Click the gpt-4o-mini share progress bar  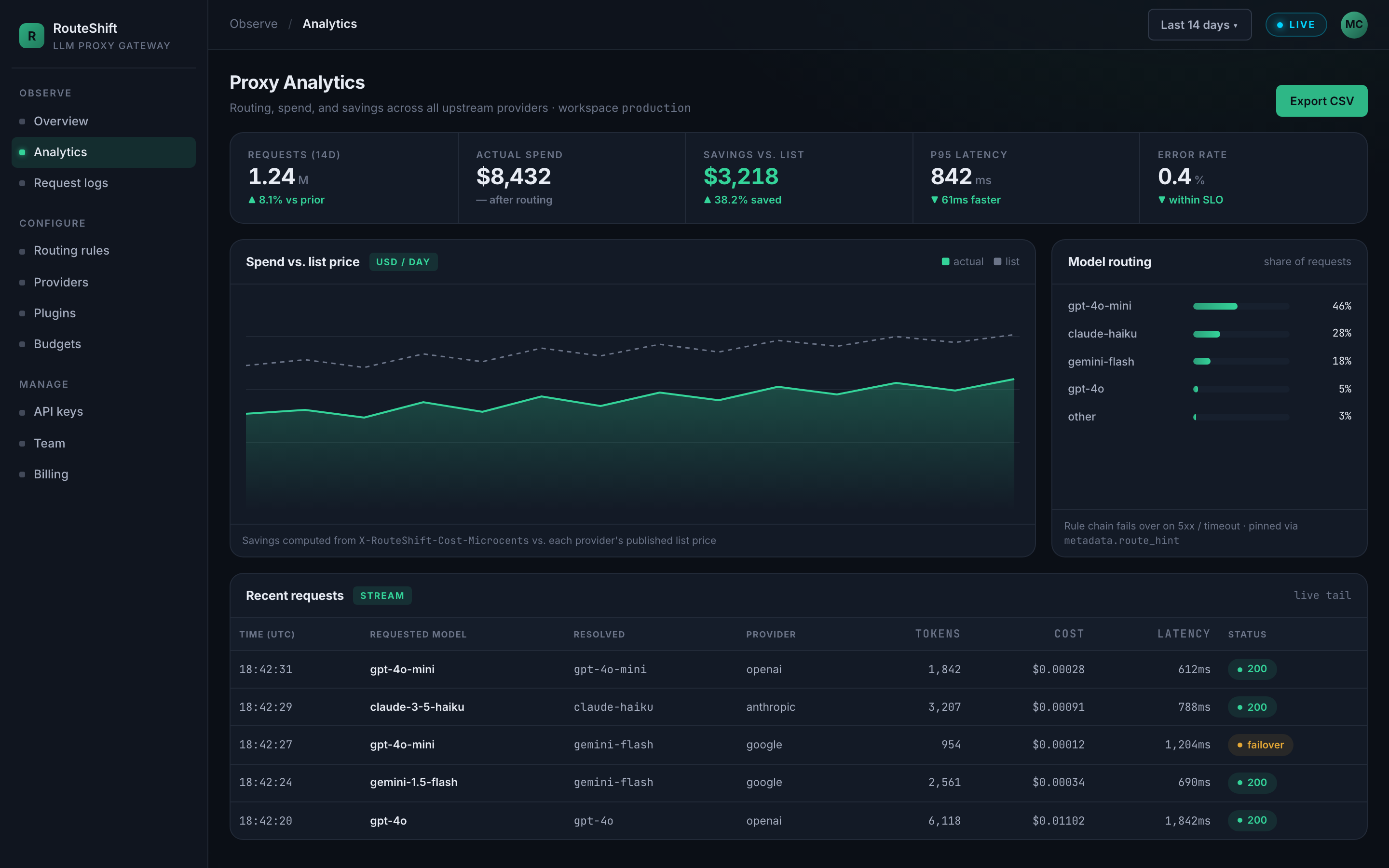1241,306
